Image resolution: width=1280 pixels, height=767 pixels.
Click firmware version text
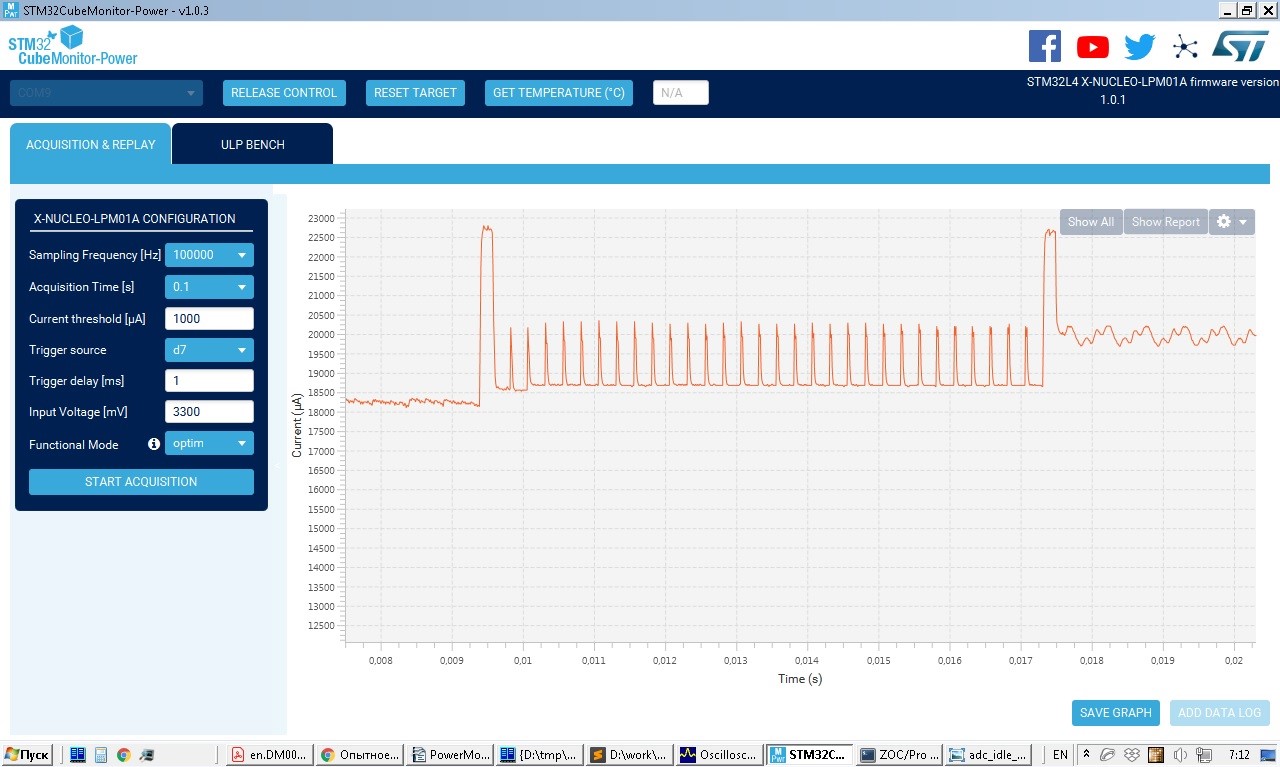point(1152,91)
